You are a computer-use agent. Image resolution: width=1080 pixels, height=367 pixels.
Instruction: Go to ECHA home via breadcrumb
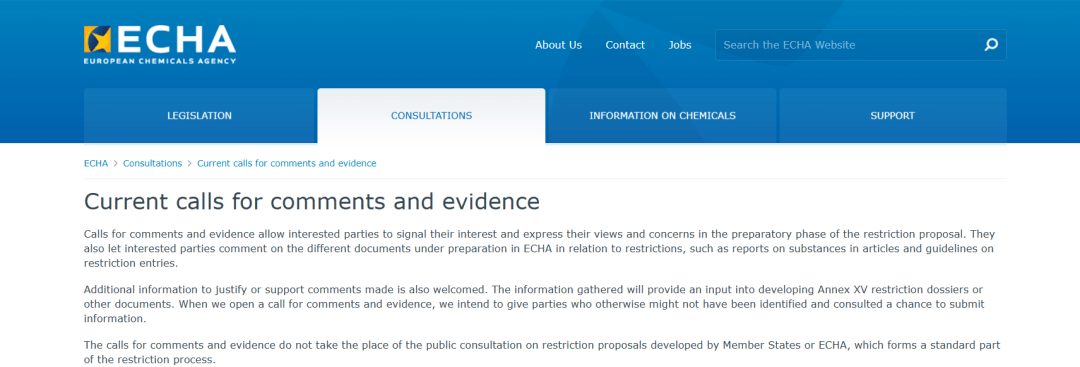coord(96,164)
